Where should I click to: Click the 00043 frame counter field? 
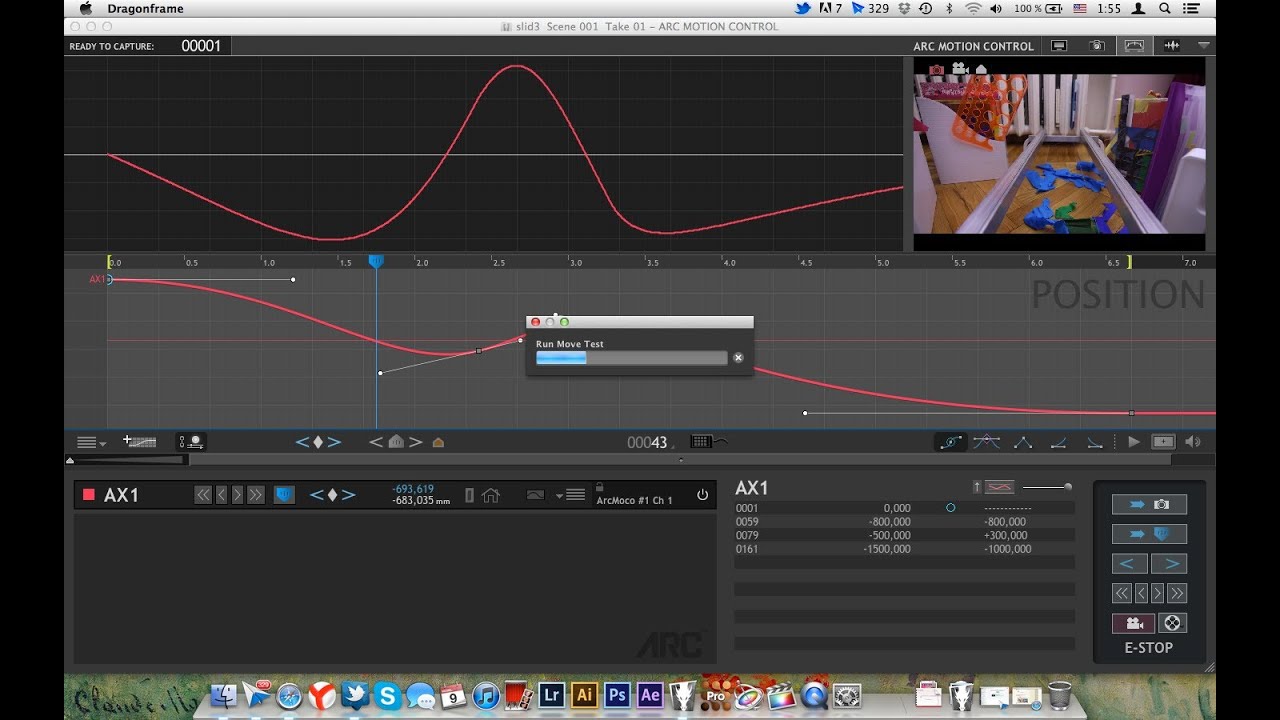click(648, 442)
